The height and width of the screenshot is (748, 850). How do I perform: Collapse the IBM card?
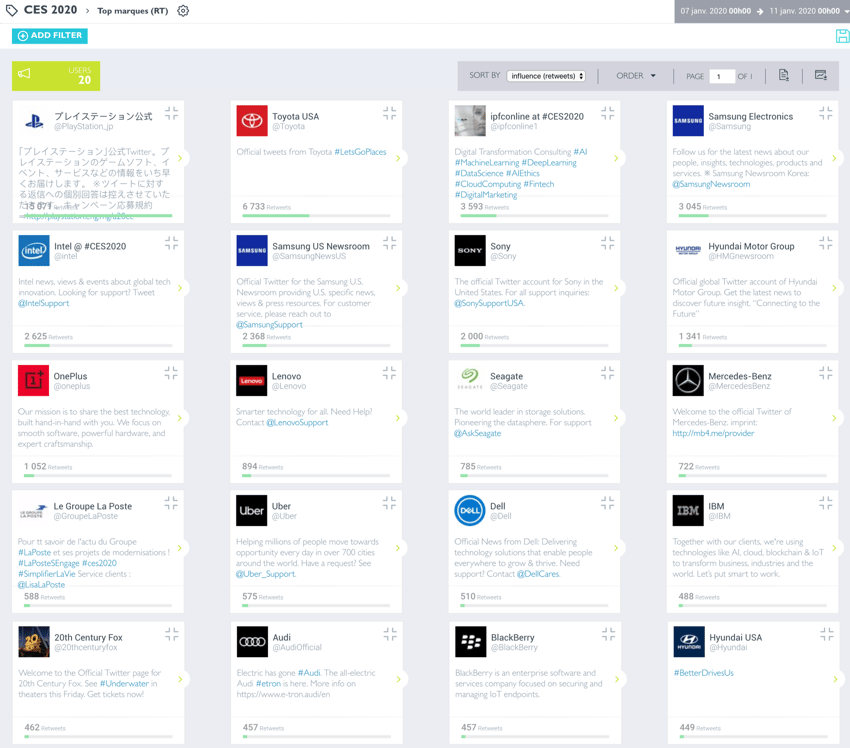tap(826, 503)
